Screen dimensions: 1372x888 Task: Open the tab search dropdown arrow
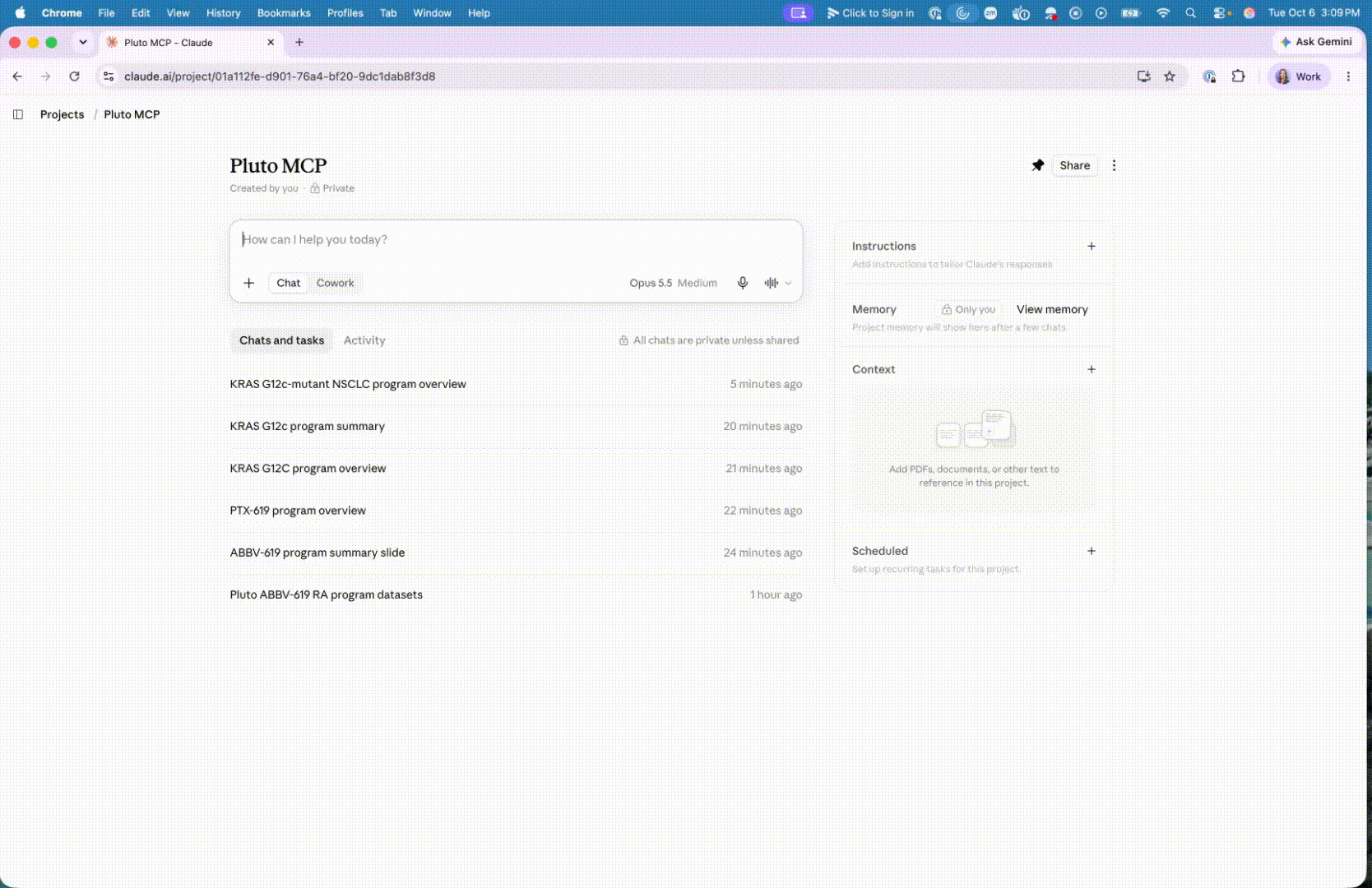83,42
